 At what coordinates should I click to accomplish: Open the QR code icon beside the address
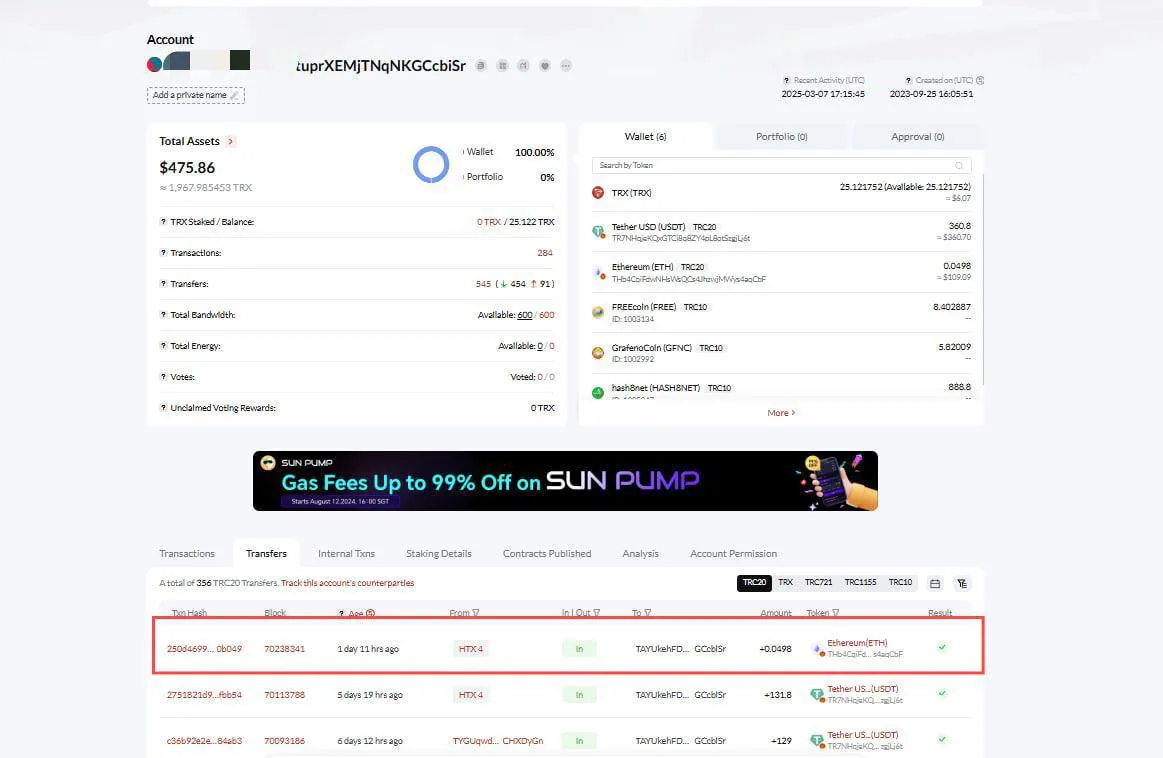coord(502,65)
